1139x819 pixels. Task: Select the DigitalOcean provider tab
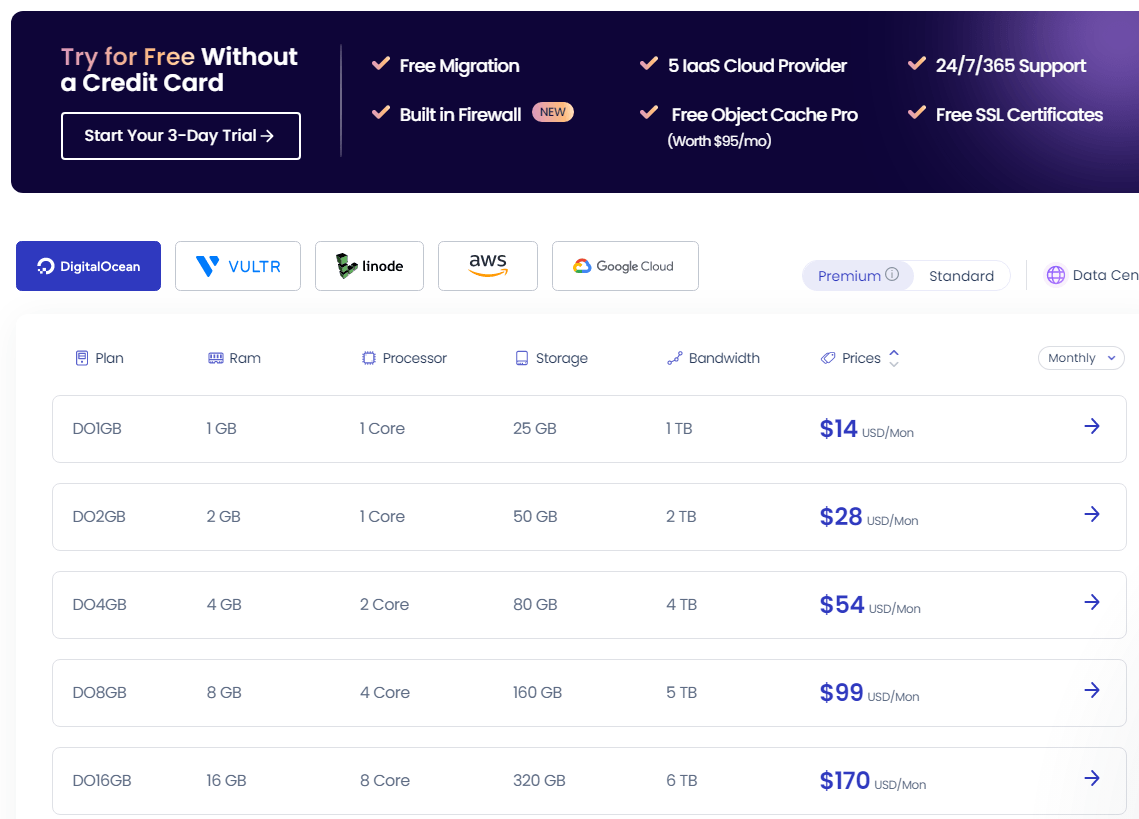[x=88, y=266]
